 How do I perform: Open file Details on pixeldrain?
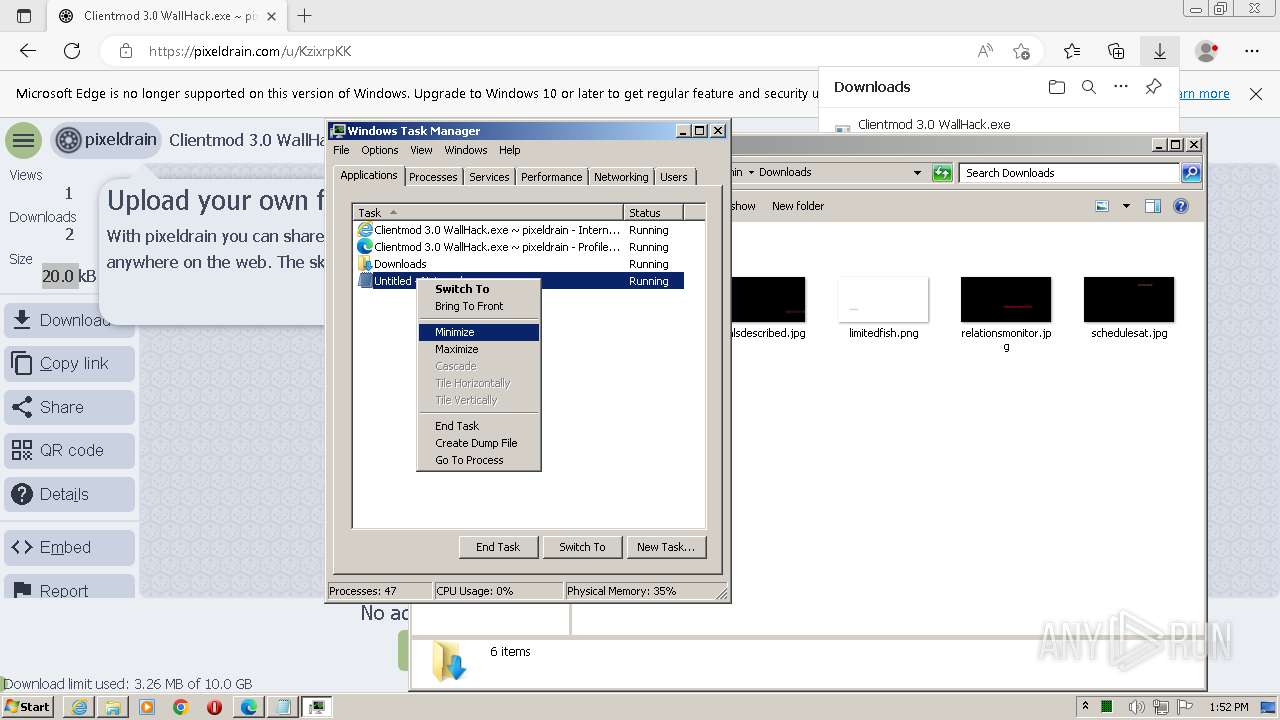(69, 494)
